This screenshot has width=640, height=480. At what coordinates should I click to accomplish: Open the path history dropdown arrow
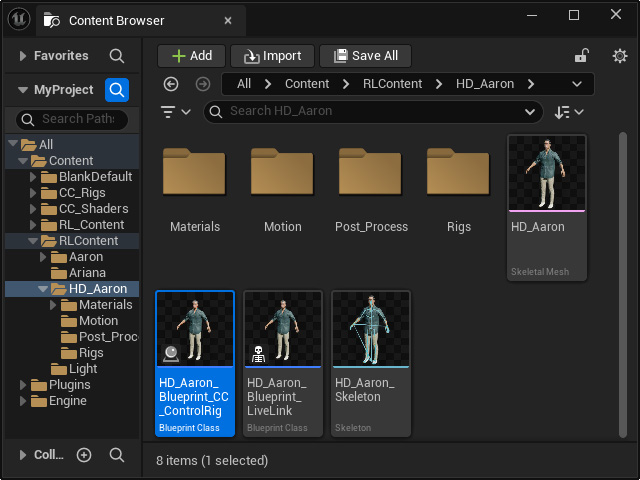click(577, 84)
